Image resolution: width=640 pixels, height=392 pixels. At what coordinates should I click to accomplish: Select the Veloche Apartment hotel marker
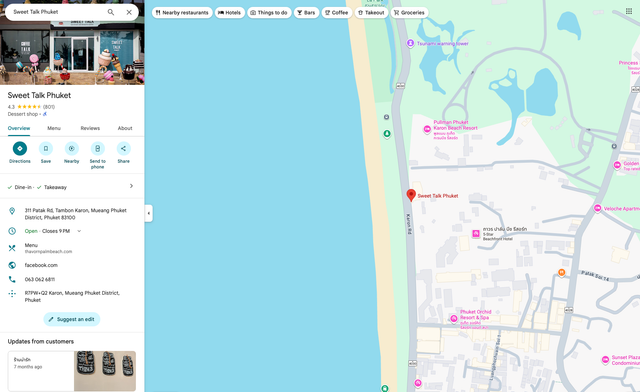pyautogui.click(x=598, y=208)
